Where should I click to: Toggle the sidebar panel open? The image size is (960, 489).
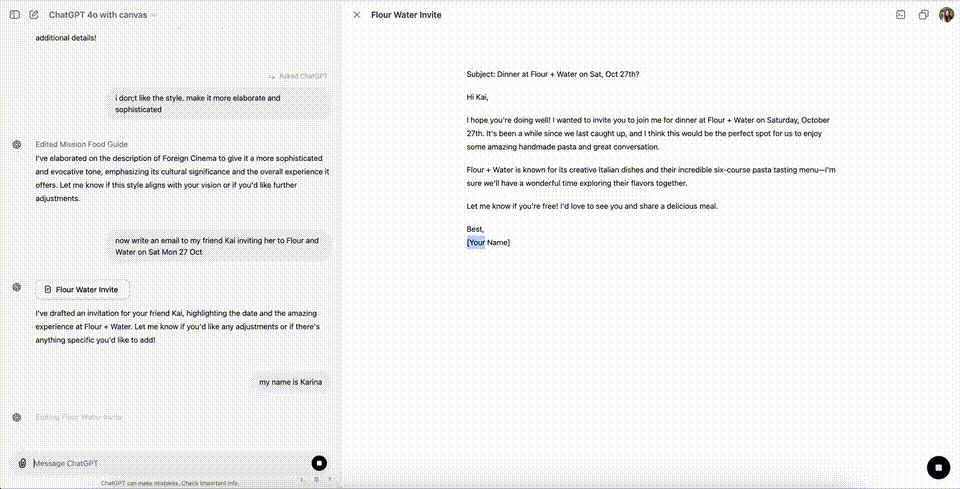(x=14, y=15)
